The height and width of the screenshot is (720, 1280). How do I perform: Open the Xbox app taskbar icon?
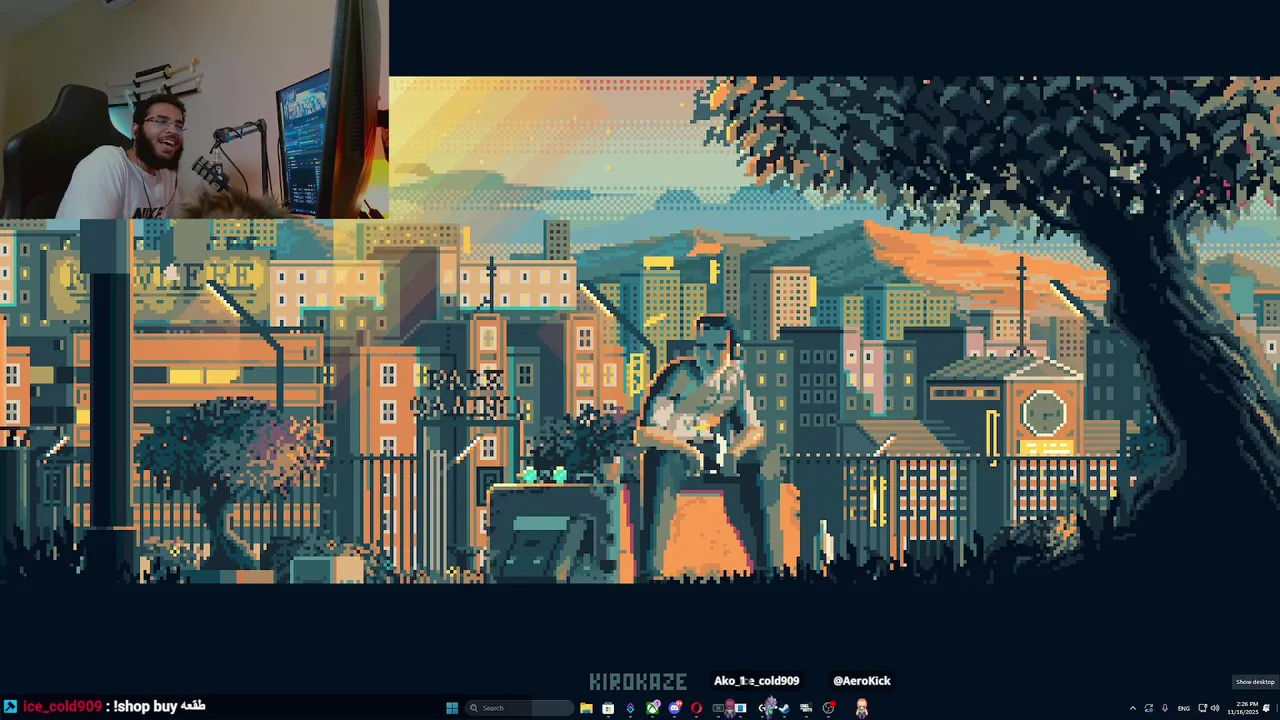coord(652,708)
